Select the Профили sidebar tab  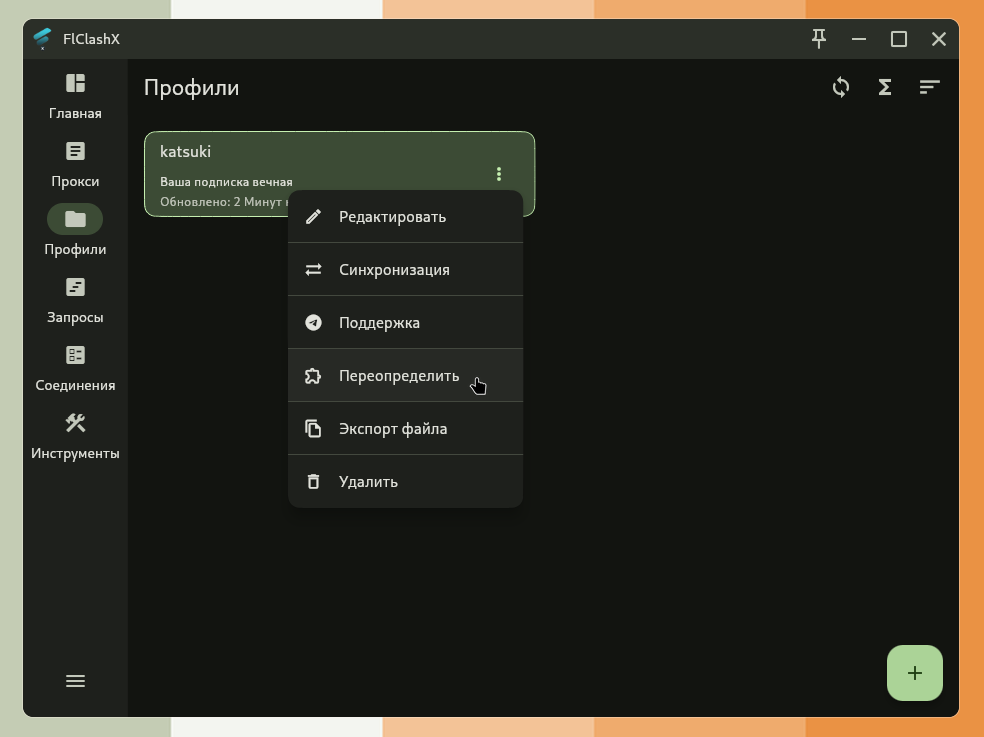point(75,220)
